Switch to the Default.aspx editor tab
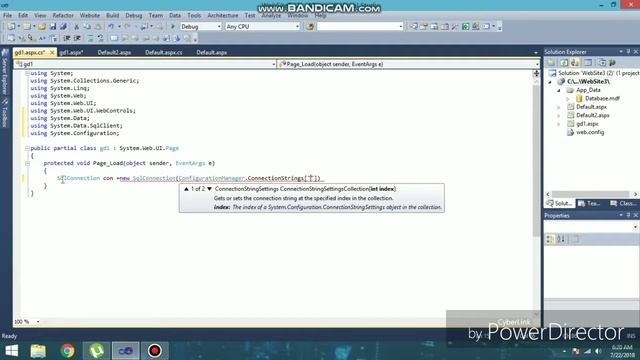The image size is (640, 360). pos(211,53)
